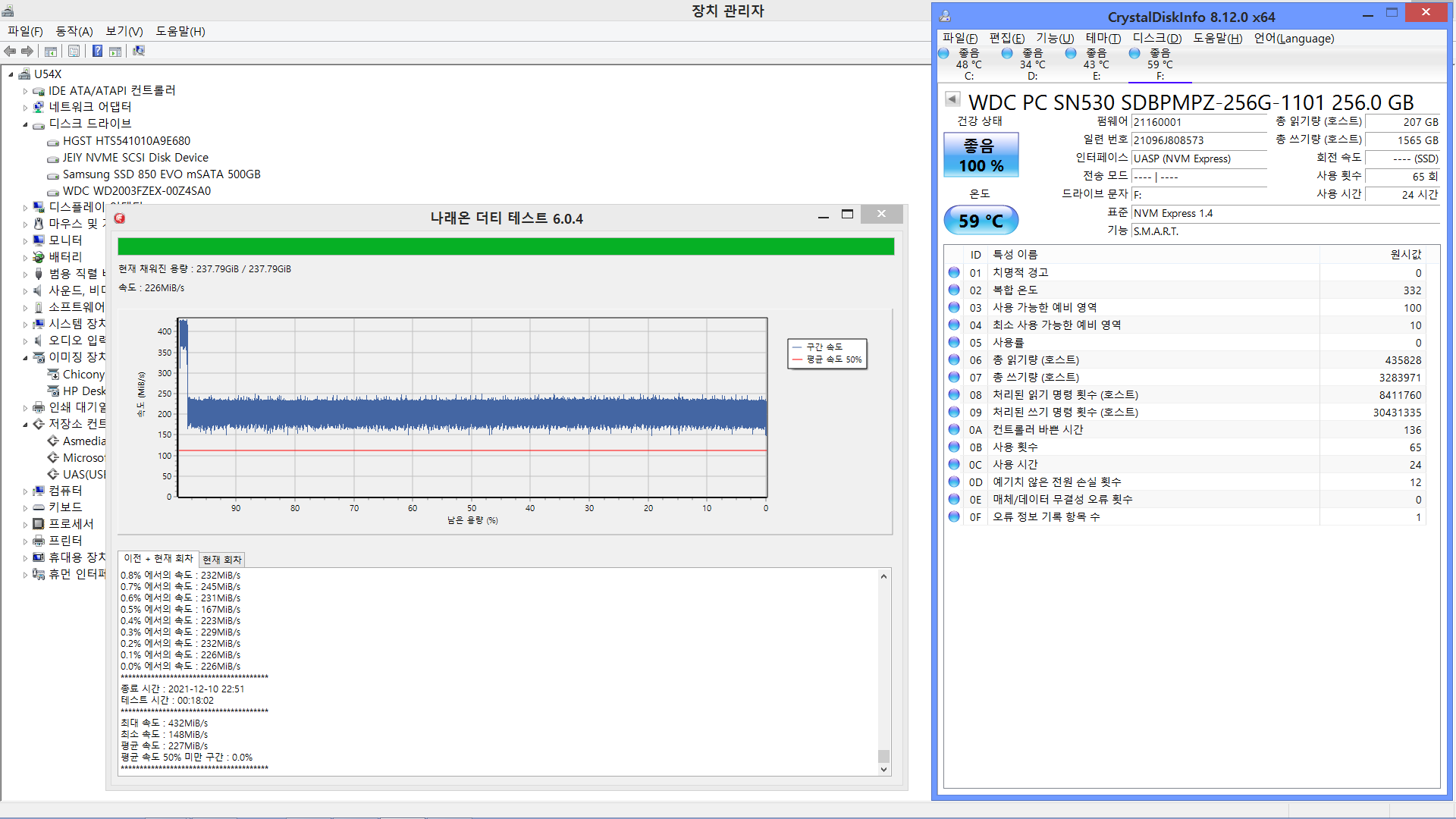Click status orb for attribute 0F row

tap(954, 516)
